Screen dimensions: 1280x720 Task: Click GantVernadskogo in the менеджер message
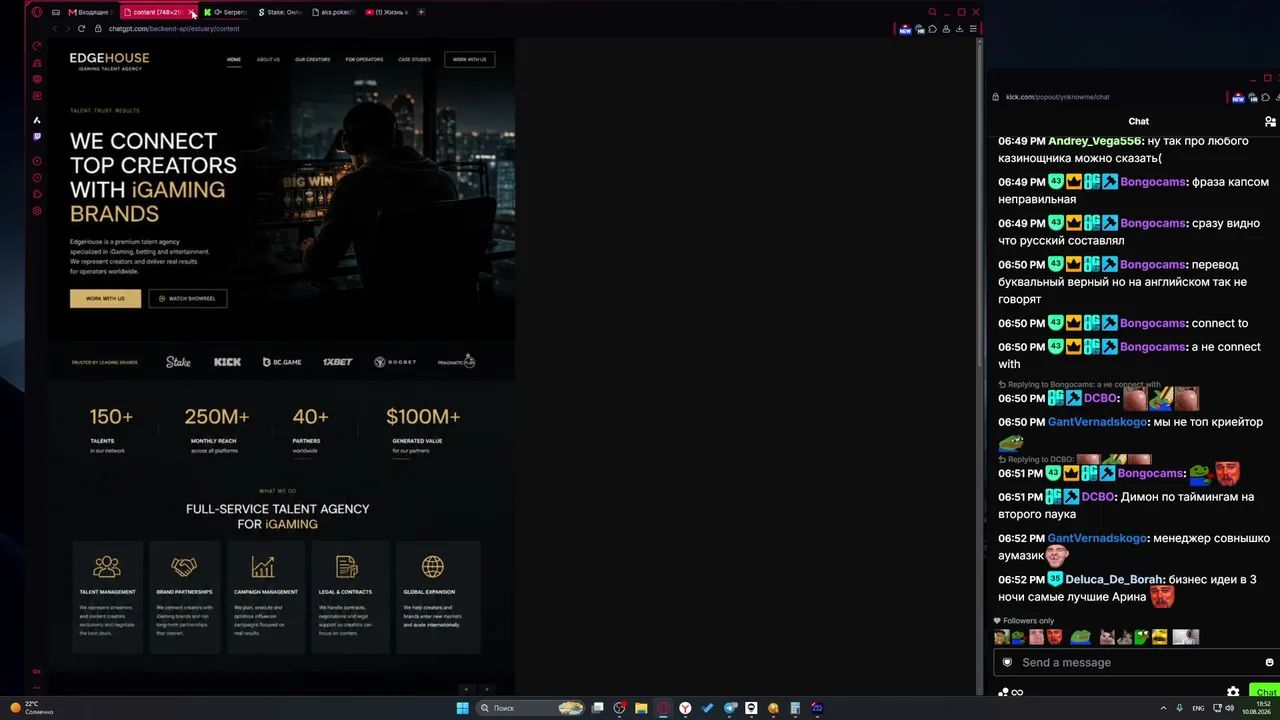click(1097, 538)
